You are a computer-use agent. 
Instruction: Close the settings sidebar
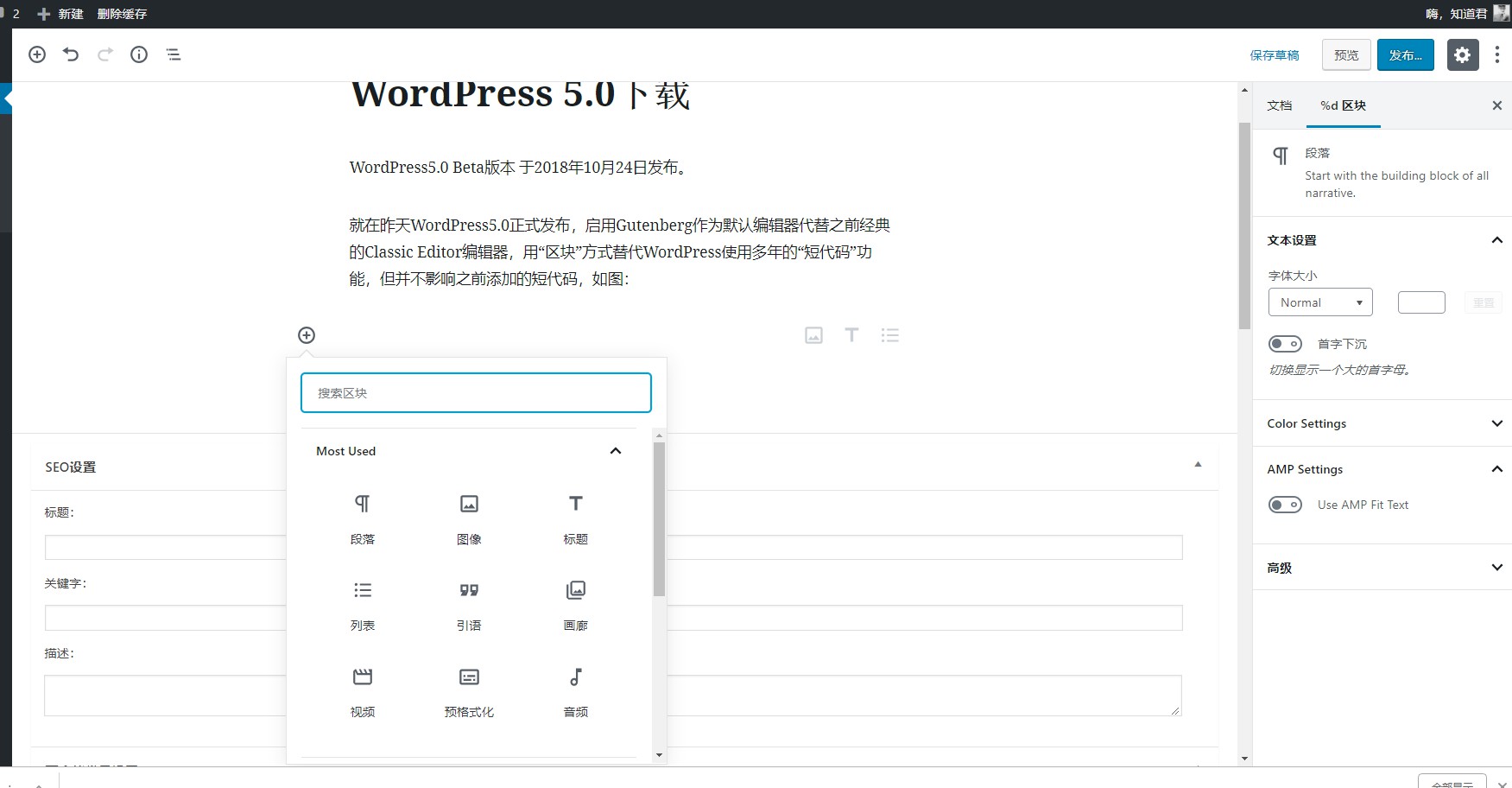click(x=1497, y=105)
